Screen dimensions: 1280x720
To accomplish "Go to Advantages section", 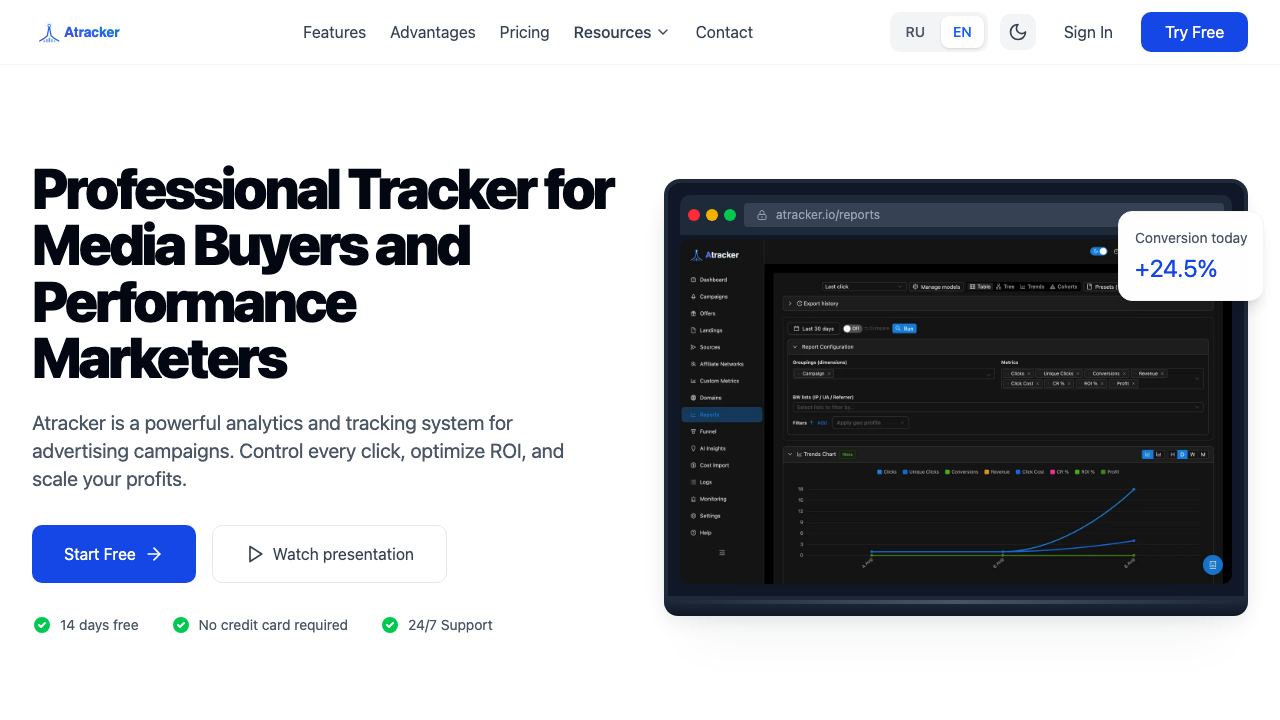I will (433, 32).
